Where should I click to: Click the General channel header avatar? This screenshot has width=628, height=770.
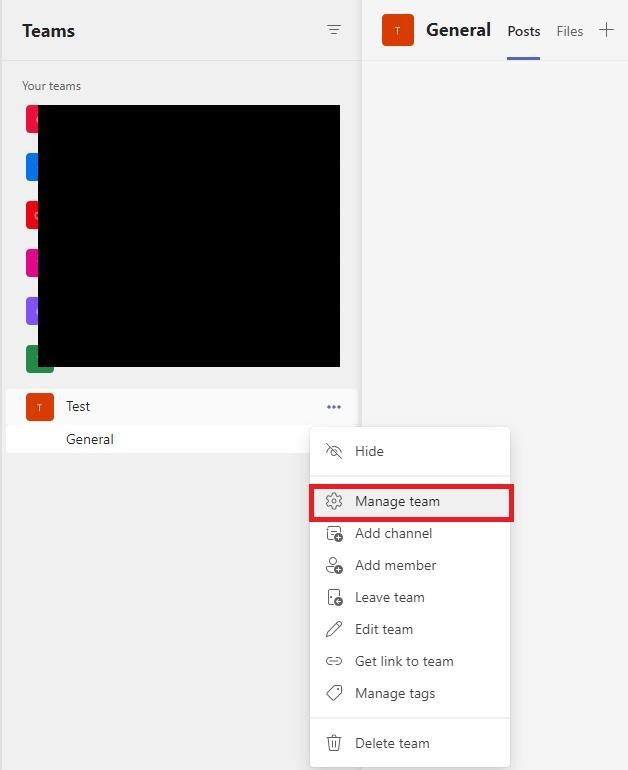point(398,30)
